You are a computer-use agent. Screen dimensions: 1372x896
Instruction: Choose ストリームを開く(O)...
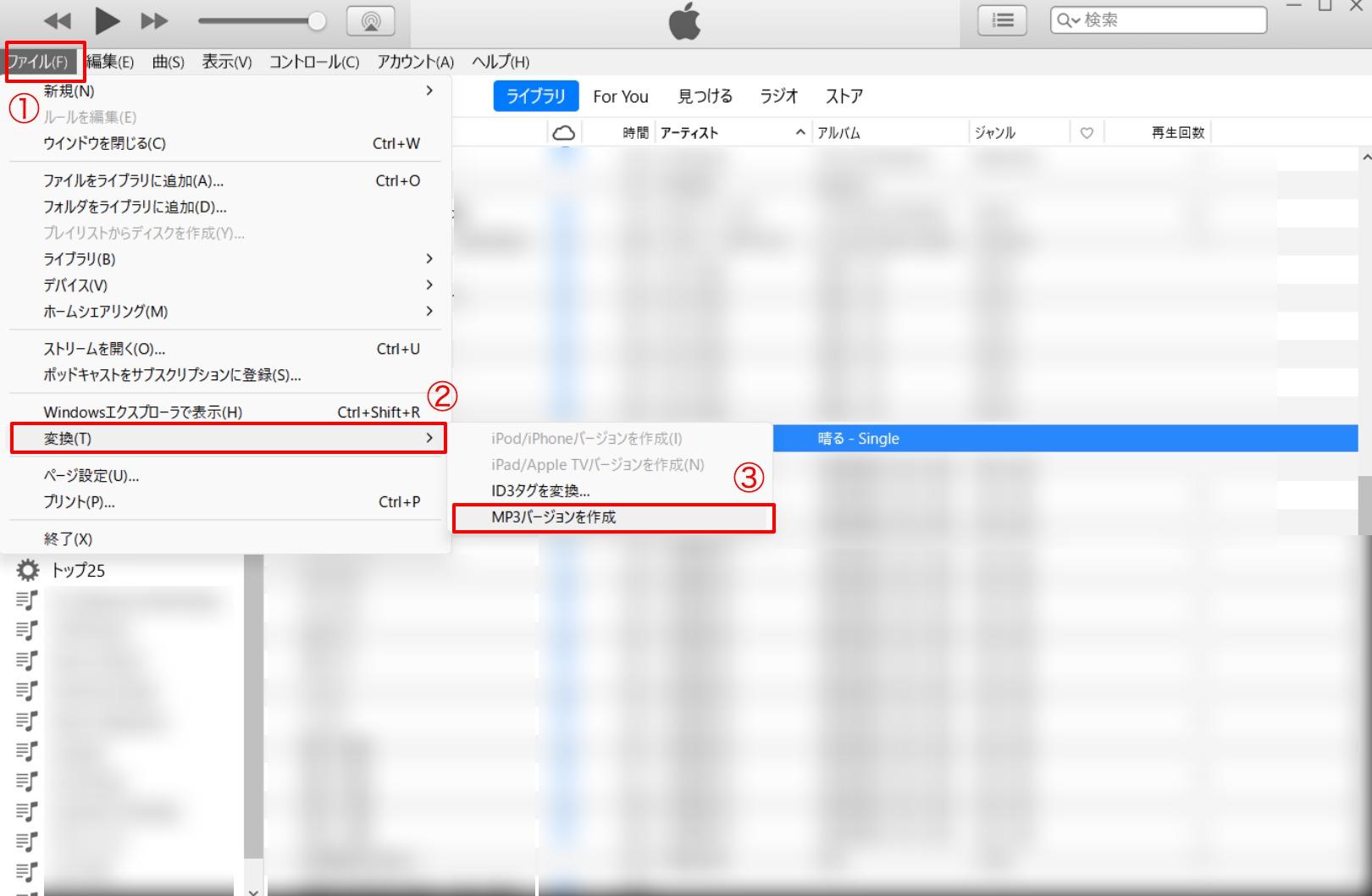pos(227,349)
